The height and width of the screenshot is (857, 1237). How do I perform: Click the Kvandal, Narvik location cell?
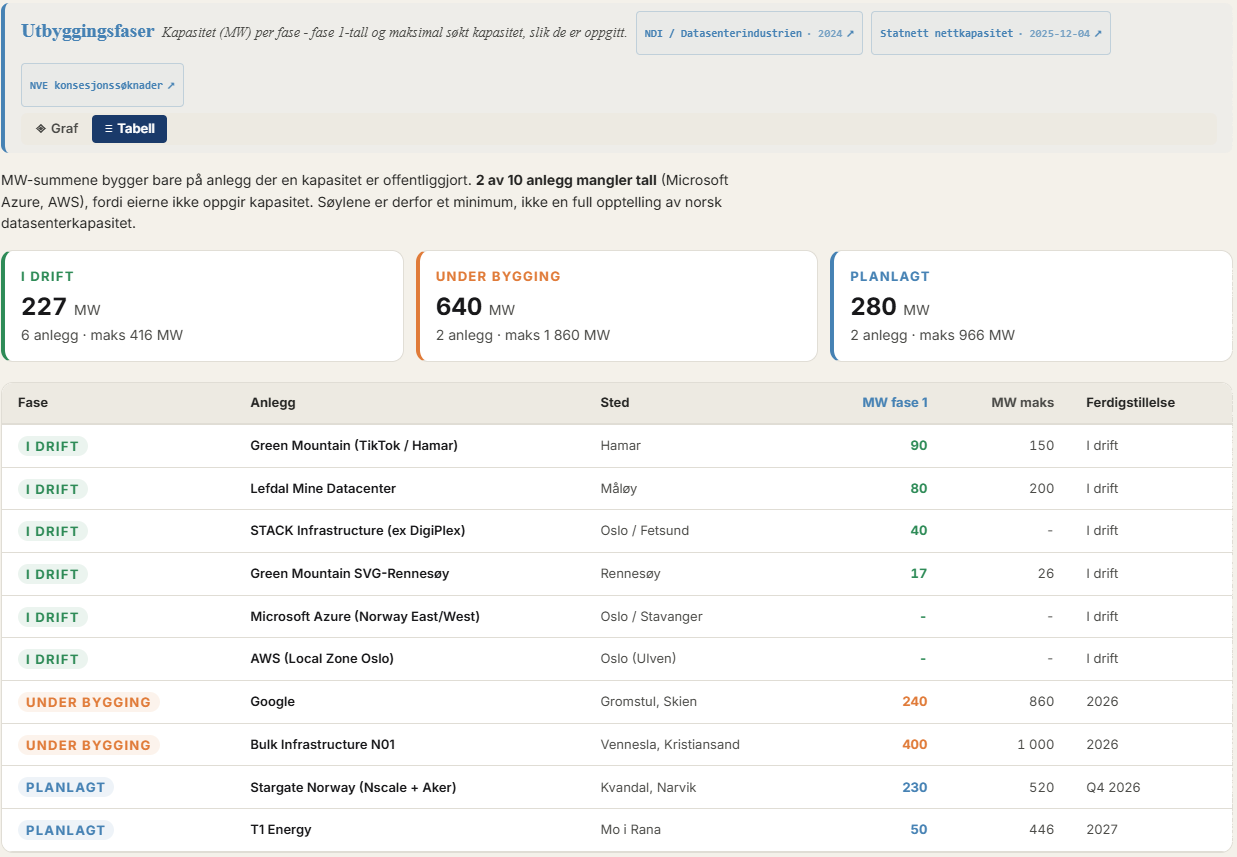point(648,787)
